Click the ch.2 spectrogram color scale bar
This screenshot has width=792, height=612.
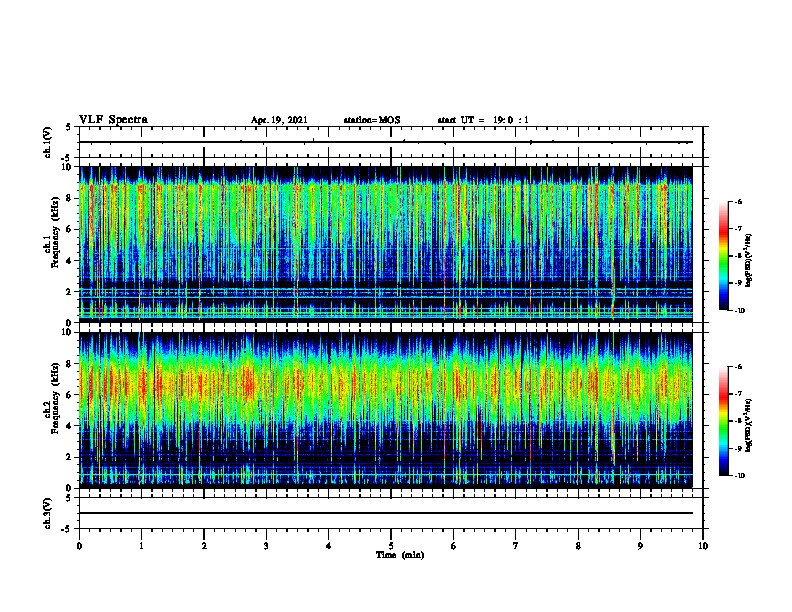pos(723,421)
